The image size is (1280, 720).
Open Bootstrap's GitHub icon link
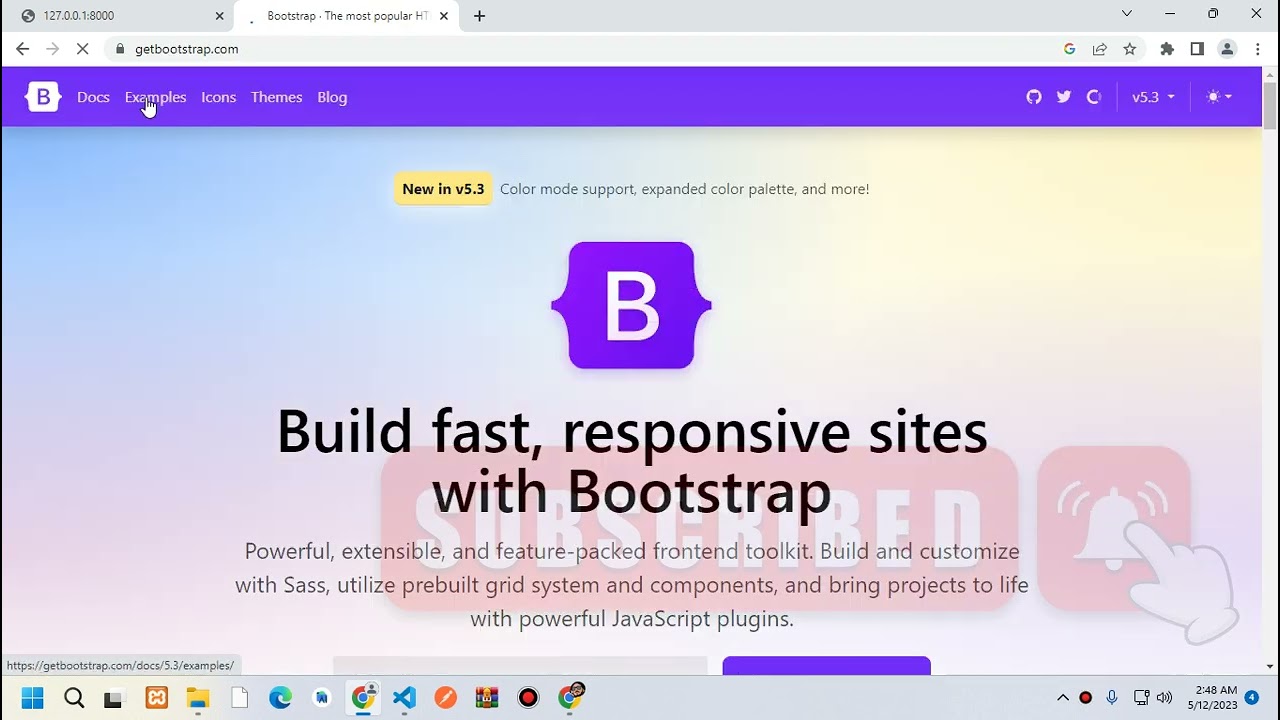click(x=1034, y=97)
